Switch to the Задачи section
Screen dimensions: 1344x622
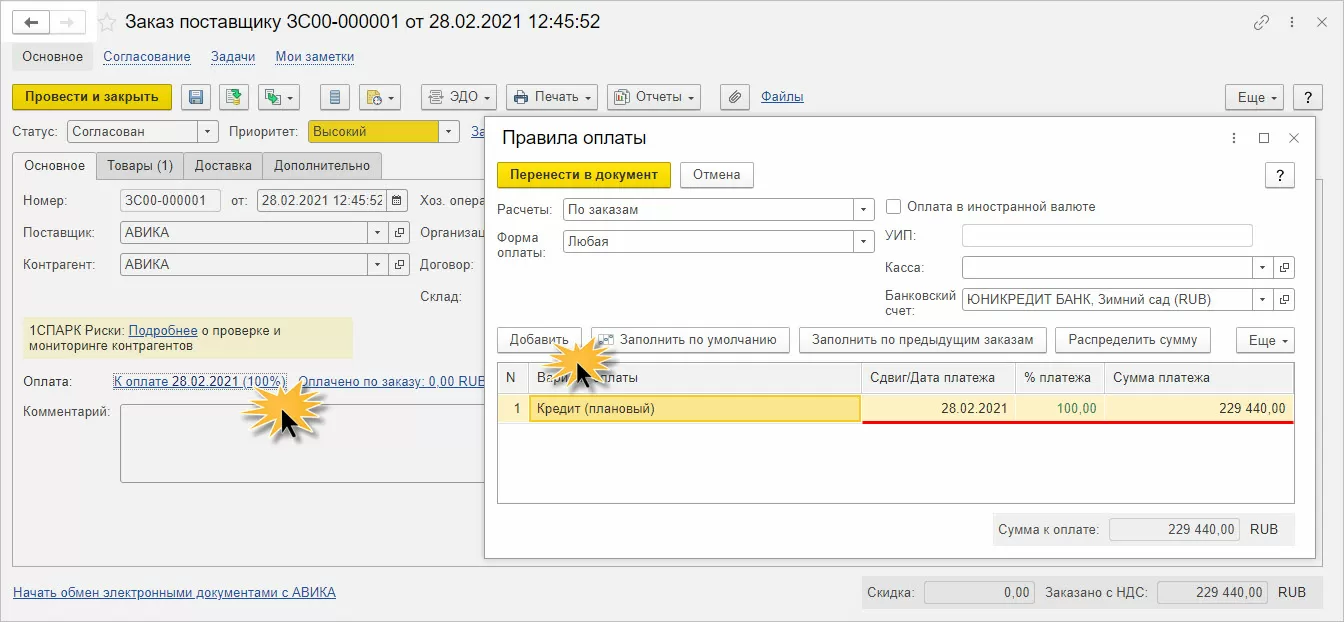[233, 57]
